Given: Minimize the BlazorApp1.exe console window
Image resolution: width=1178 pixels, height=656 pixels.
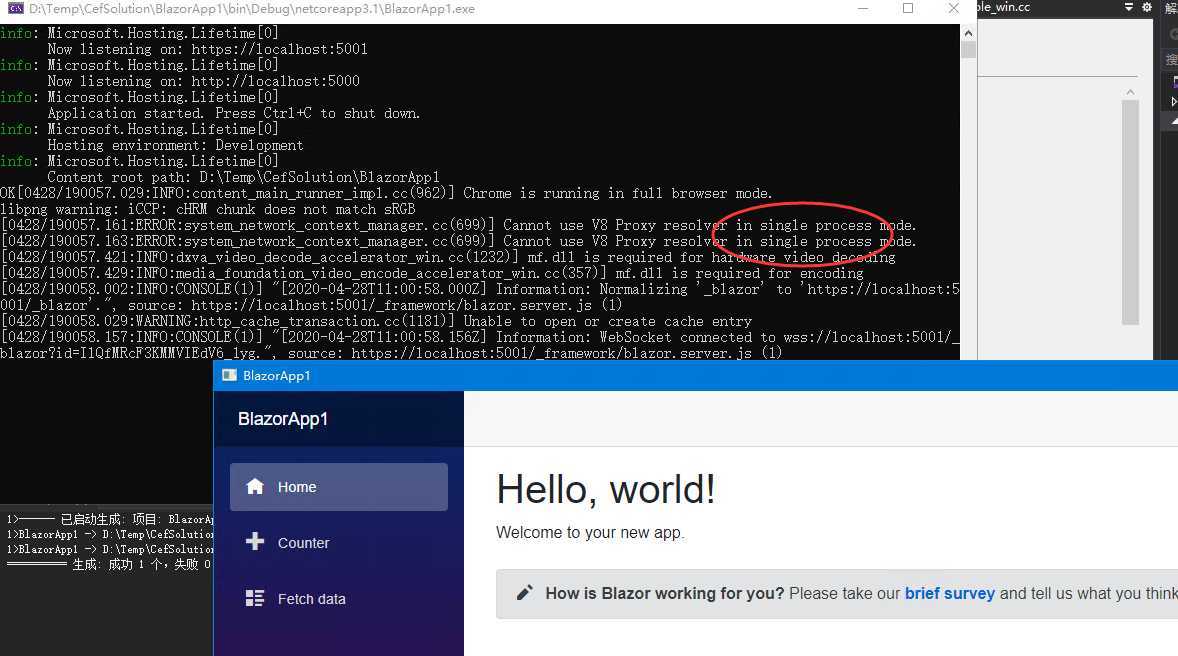Looking at the screenshot, I should (862, 8).
